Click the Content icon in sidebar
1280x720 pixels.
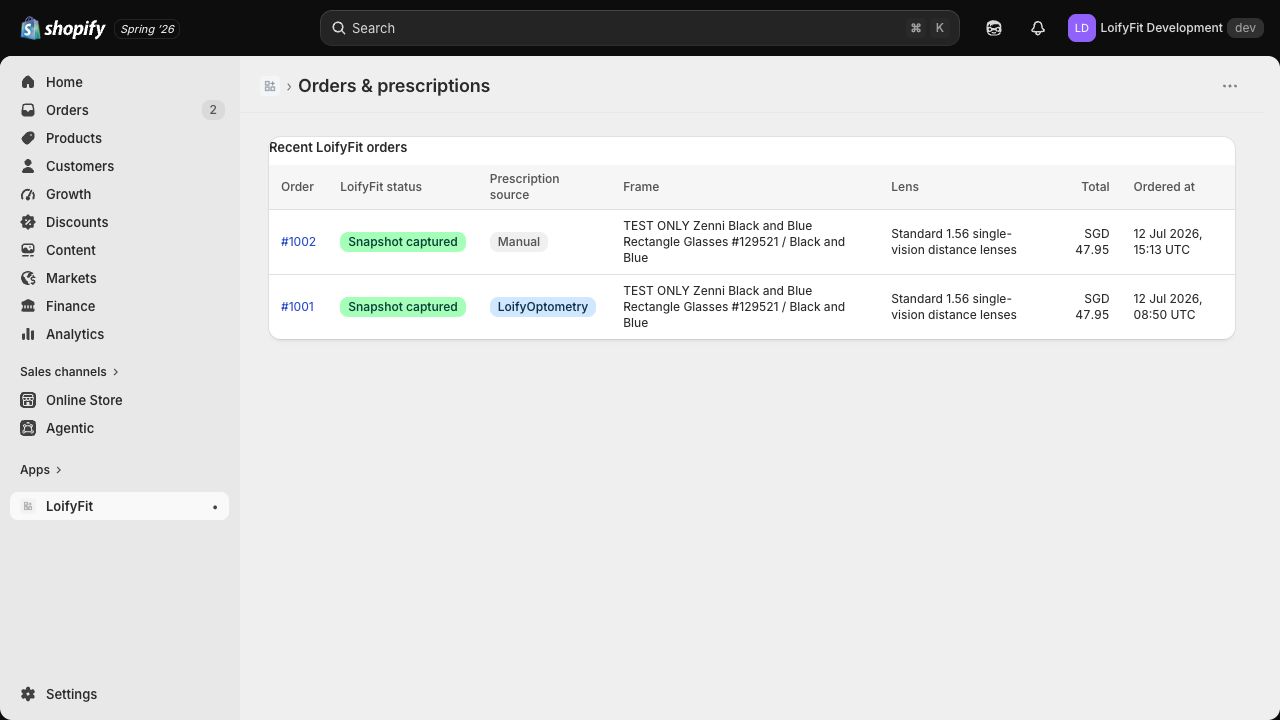pyautogui.click(x=28, y=250)
